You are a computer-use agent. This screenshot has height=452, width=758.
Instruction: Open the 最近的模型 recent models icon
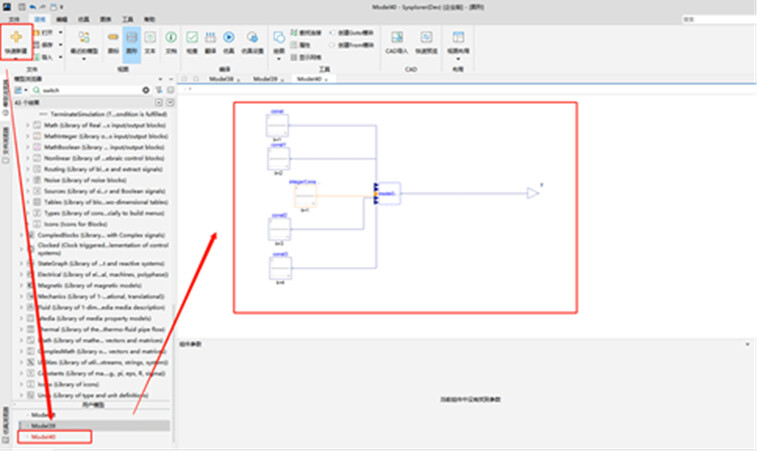tap(84, 37)
